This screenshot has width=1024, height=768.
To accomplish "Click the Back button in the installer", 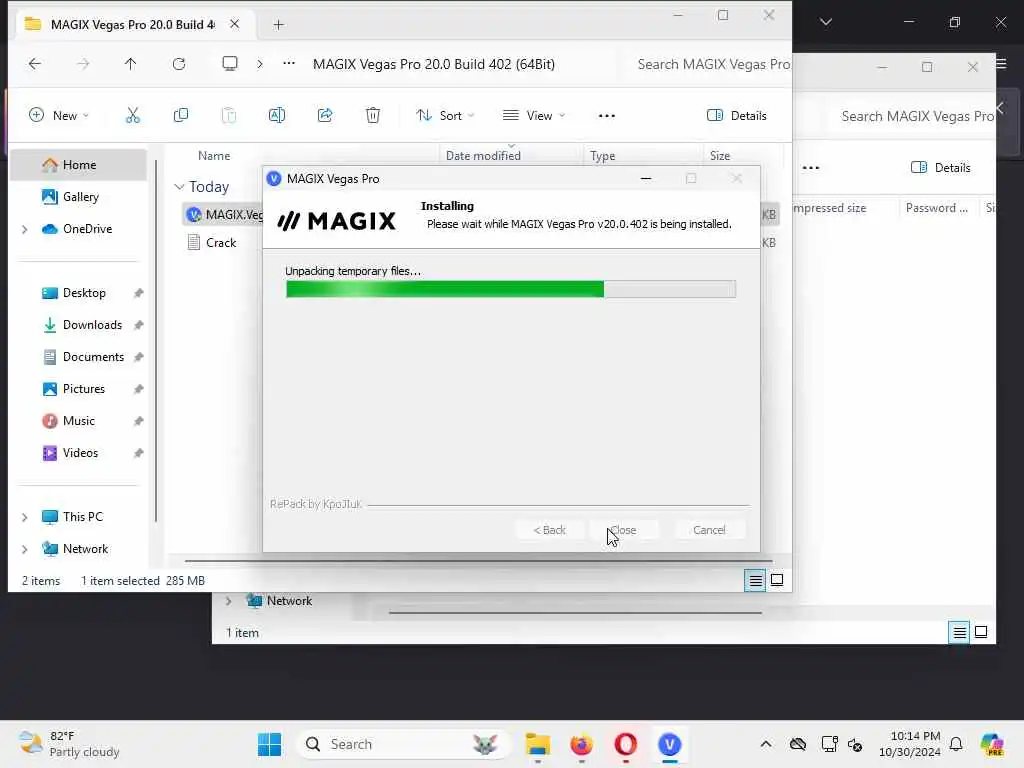I will click(549, 530).
